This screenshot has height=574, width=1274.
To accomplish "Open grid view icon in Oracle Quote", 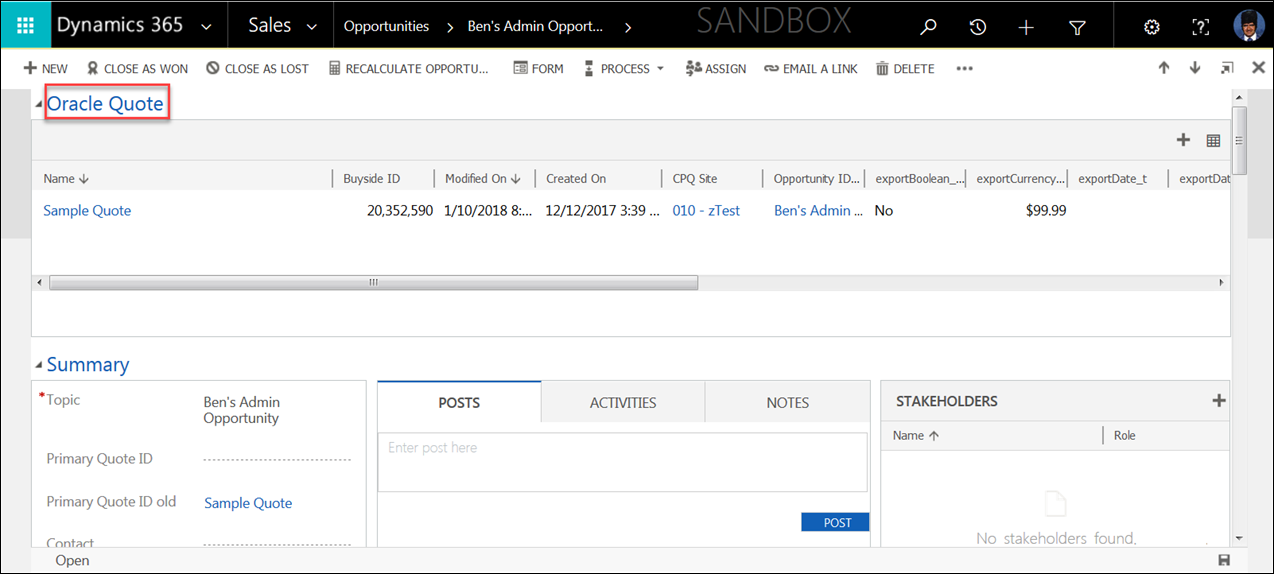I will click(x=1213, y=141).
